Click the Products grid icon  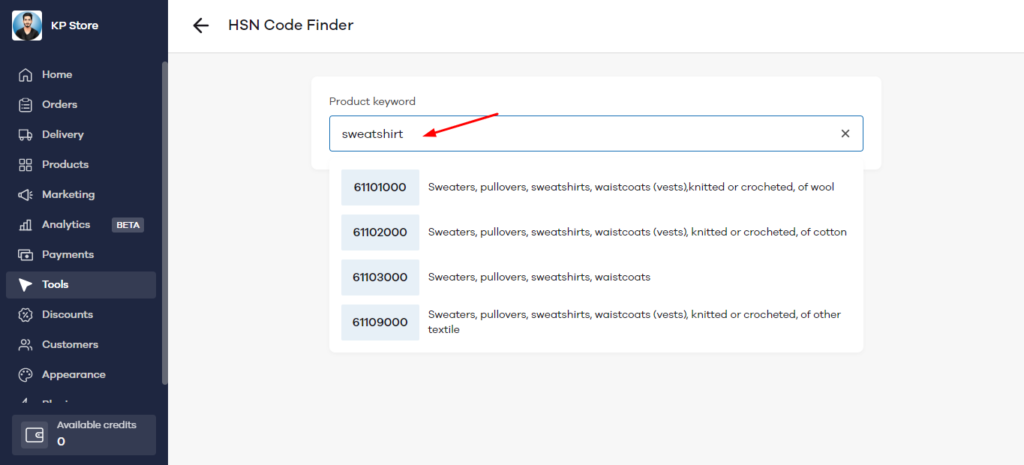[26, 165]
